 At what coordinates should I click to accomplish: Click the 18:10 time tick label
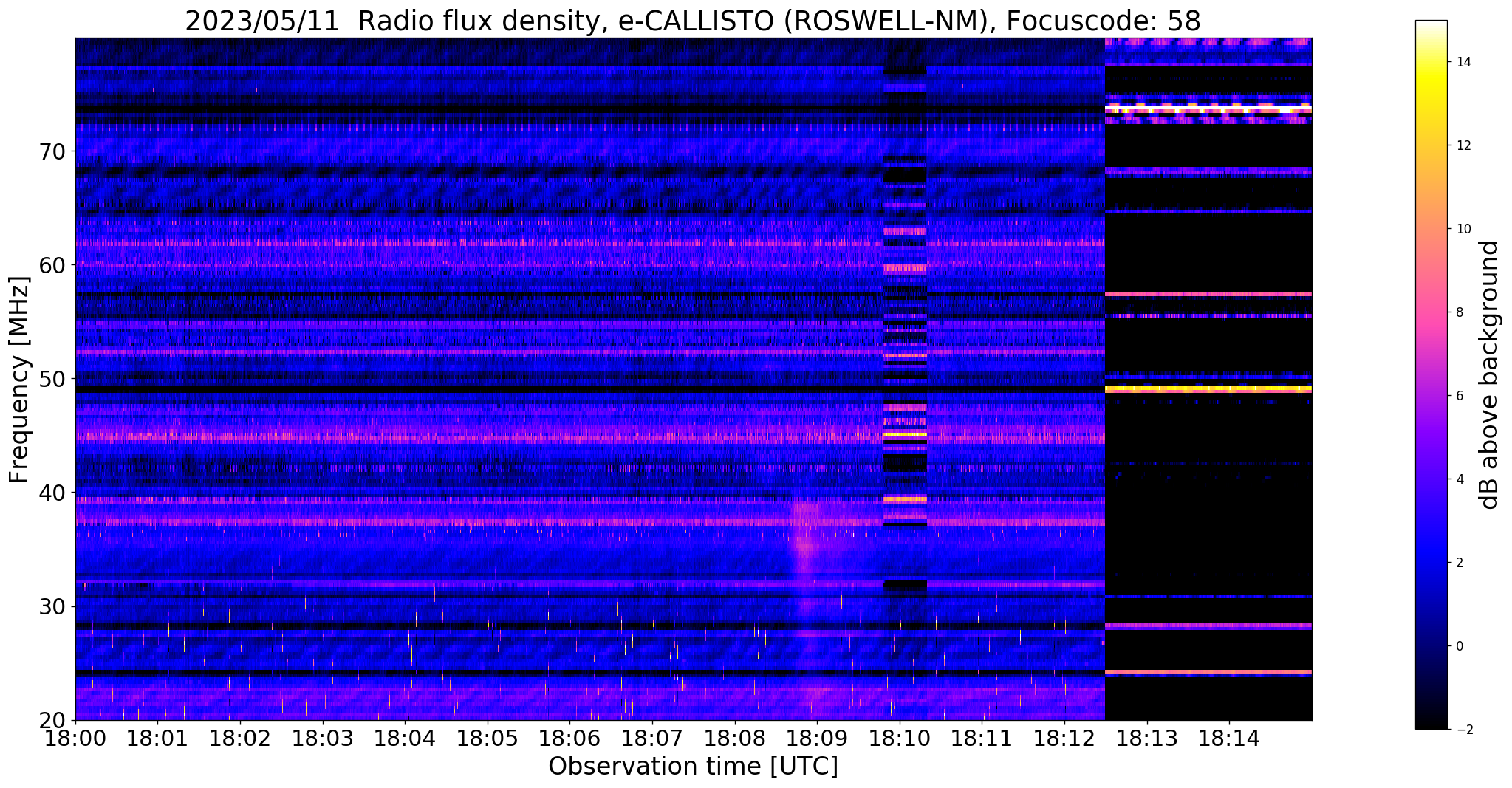[900, 737]
